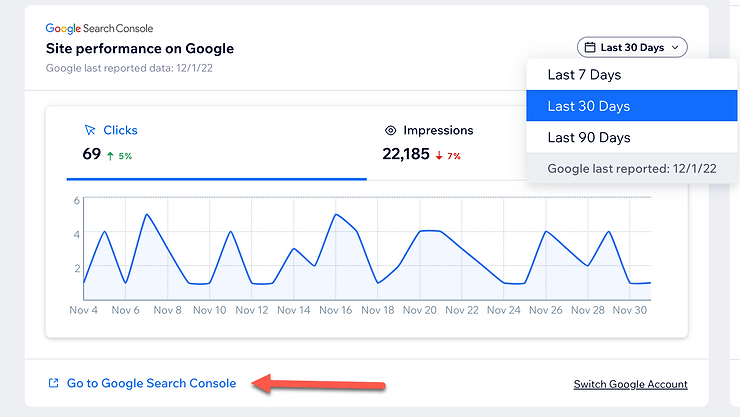Click the Google Search Console logo
This screenshot has height=417, width=740.
point(99,28)
